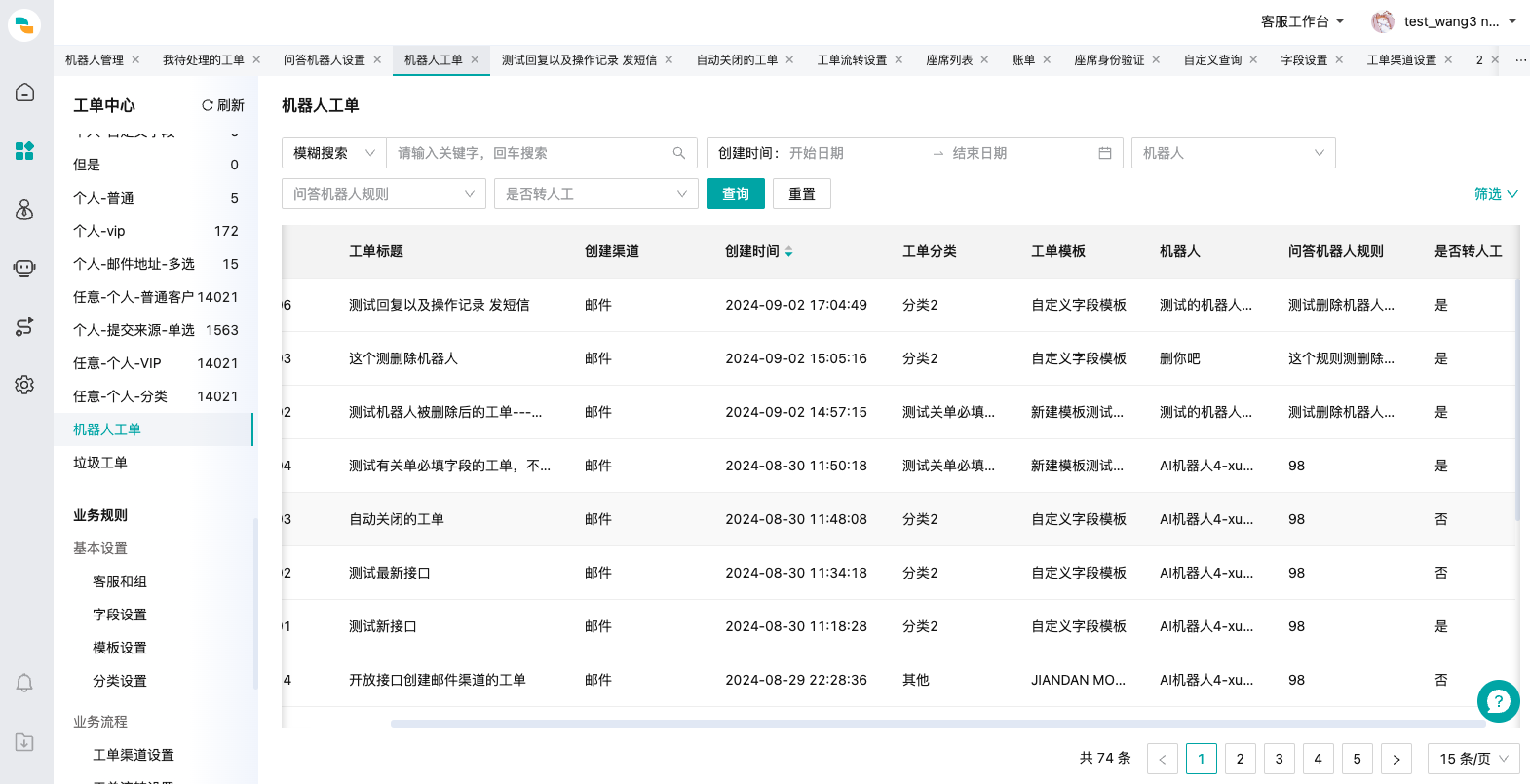The width and height of the screenshot is (1530, 784).
Task: Open the calendar icon in date range
Action: (1105, 153)
